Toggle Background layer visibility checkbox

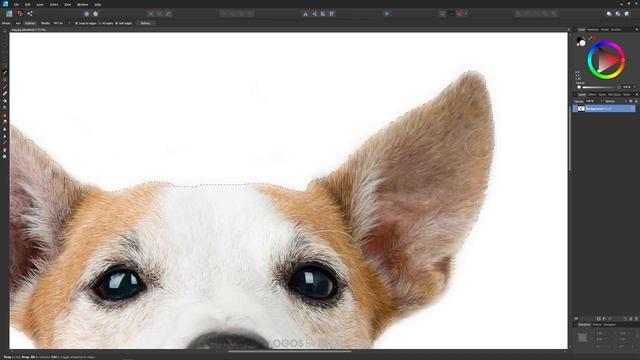[633, 109]
